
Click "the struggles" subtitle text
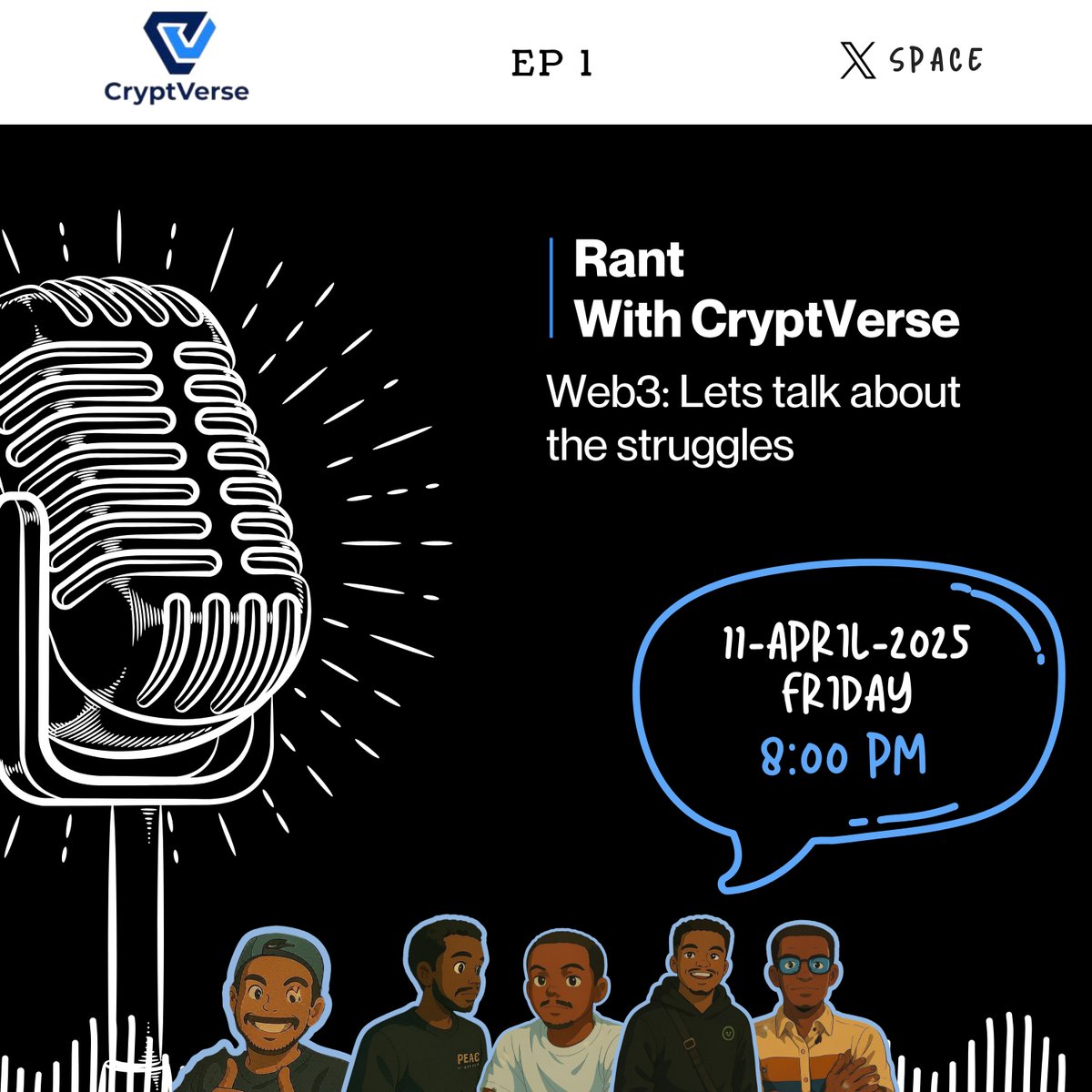point(670,446)
